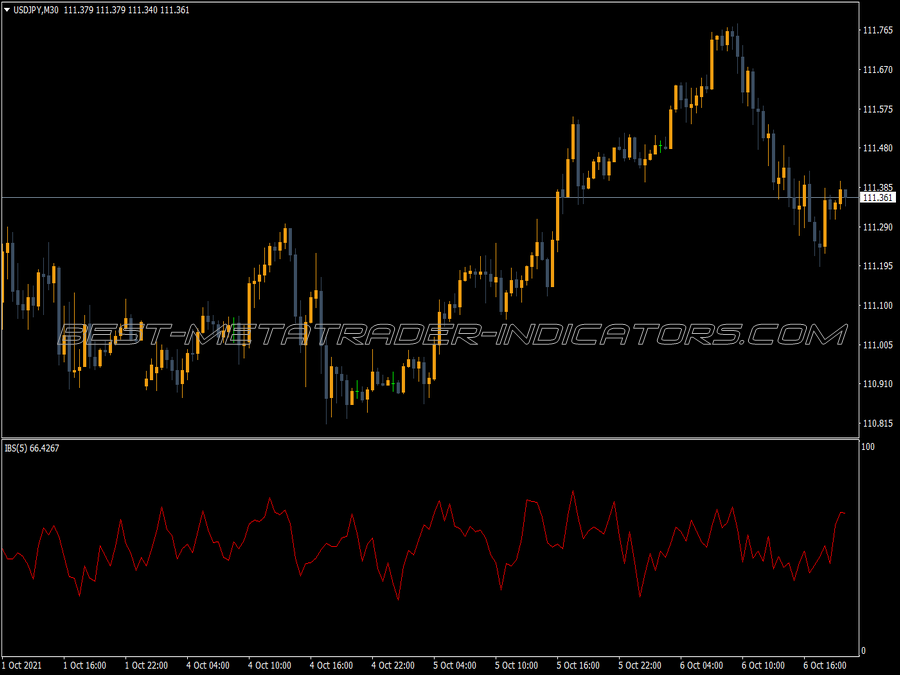Select the 5 Oct 16:00 time label
The height and width of the screenshot is (675, 900).
(x=578, y=665)
